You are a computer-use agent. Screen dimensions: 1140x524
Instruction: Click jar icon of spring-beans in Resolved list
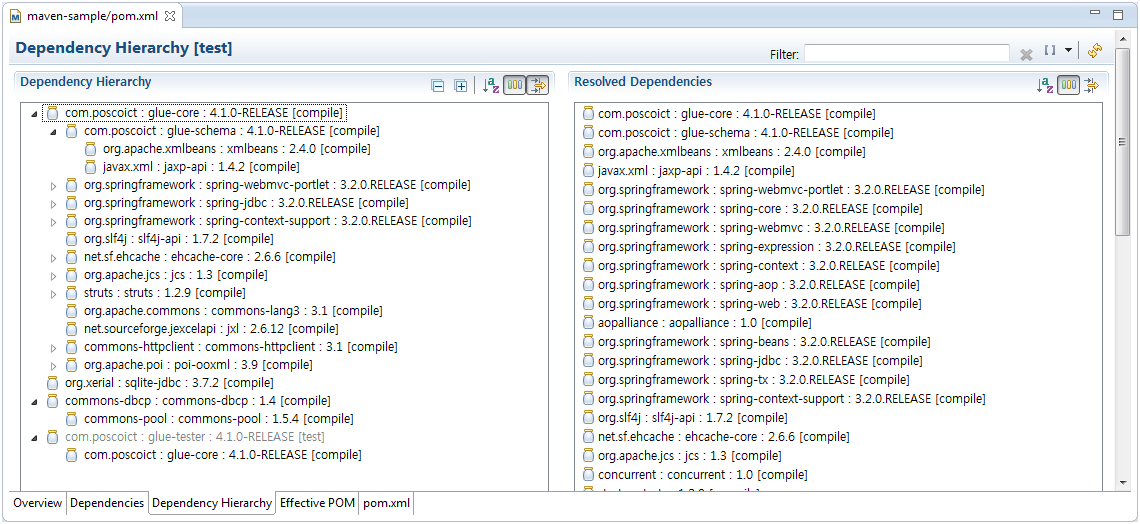[589, 342]
